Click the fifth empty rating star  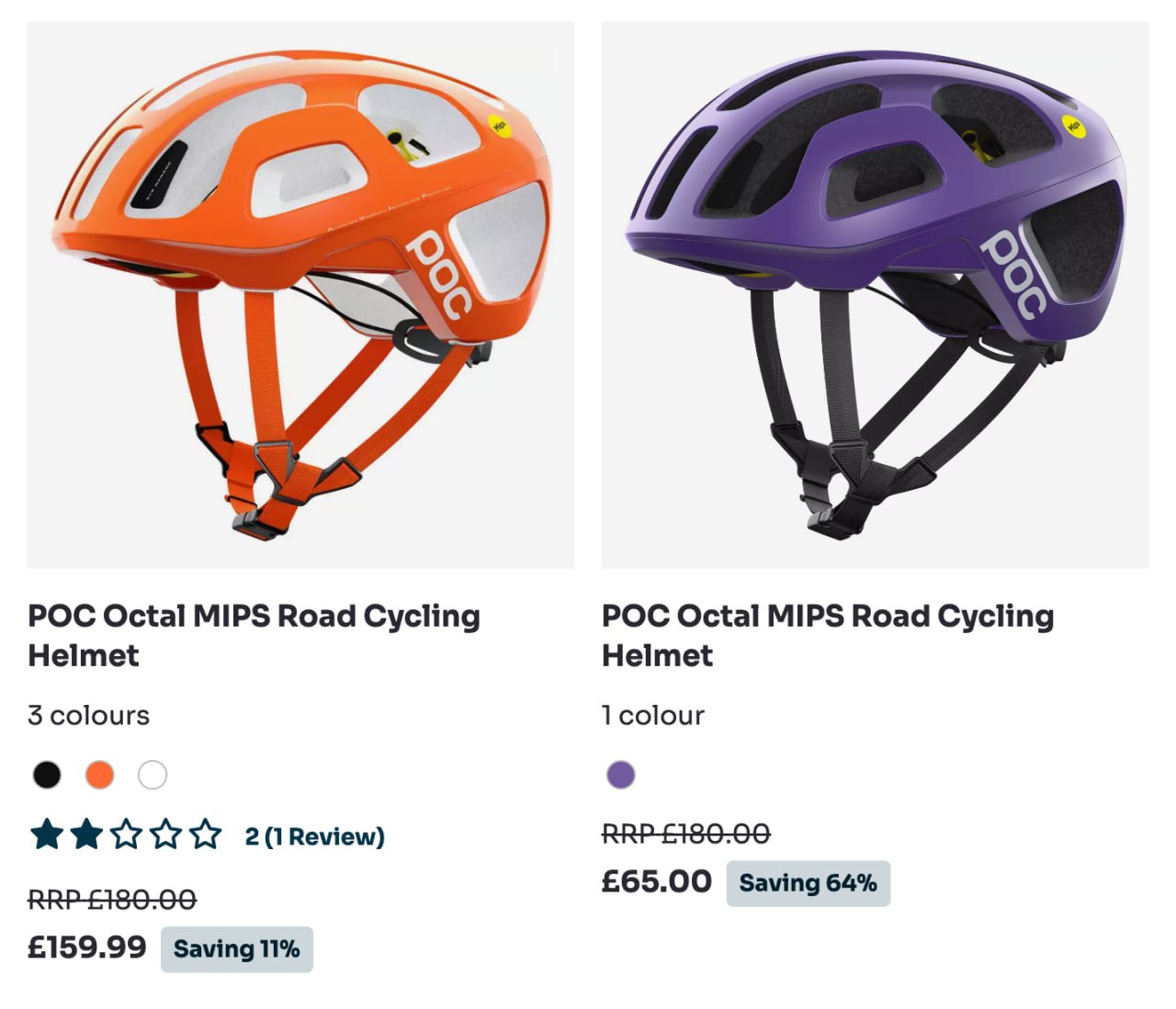pos(206,835)
